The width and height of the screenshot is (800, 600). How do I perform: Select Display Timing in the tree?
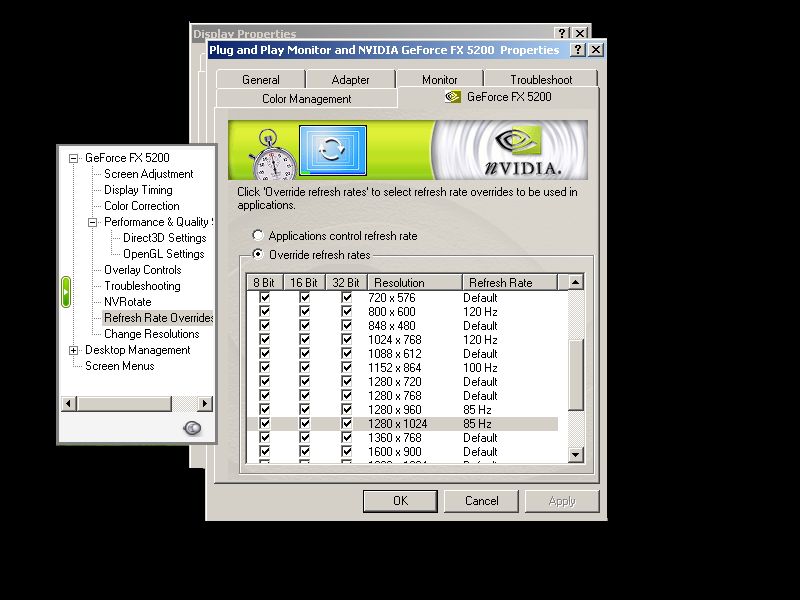coord(138,190)
